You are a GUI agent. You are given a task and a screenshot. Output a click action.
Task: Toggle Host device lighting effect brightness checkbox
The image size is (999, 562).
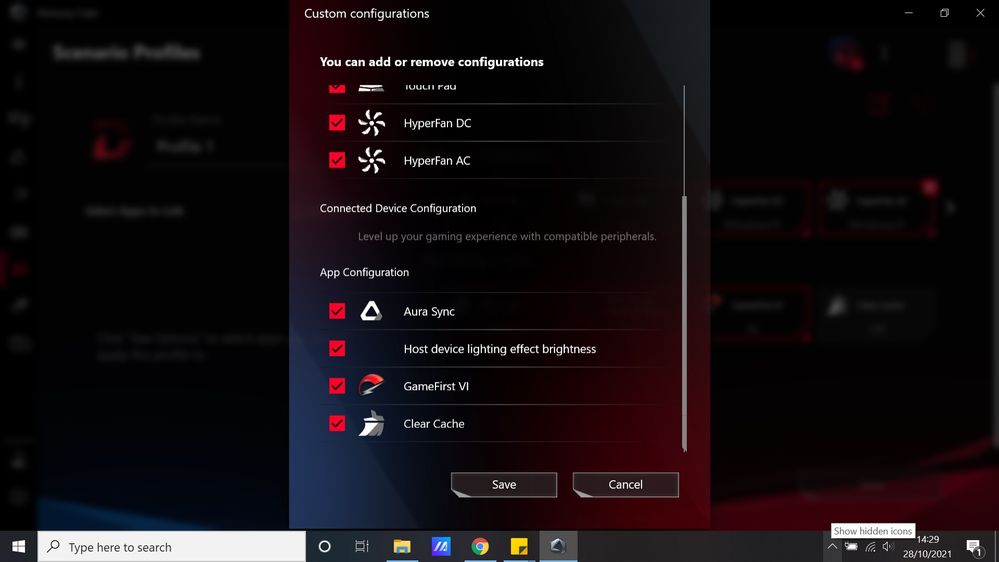(x=337, y=349)
